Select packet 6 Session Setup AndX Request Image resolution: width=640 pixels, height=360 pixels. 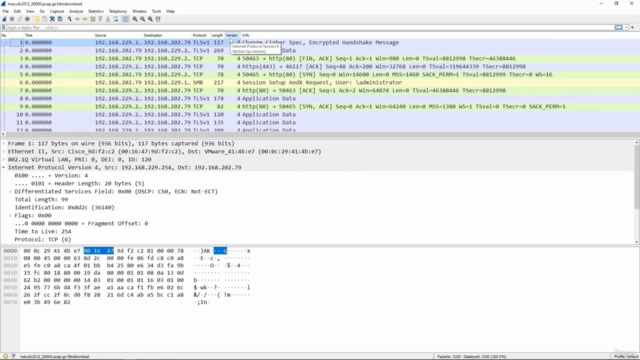click(320, 82)
